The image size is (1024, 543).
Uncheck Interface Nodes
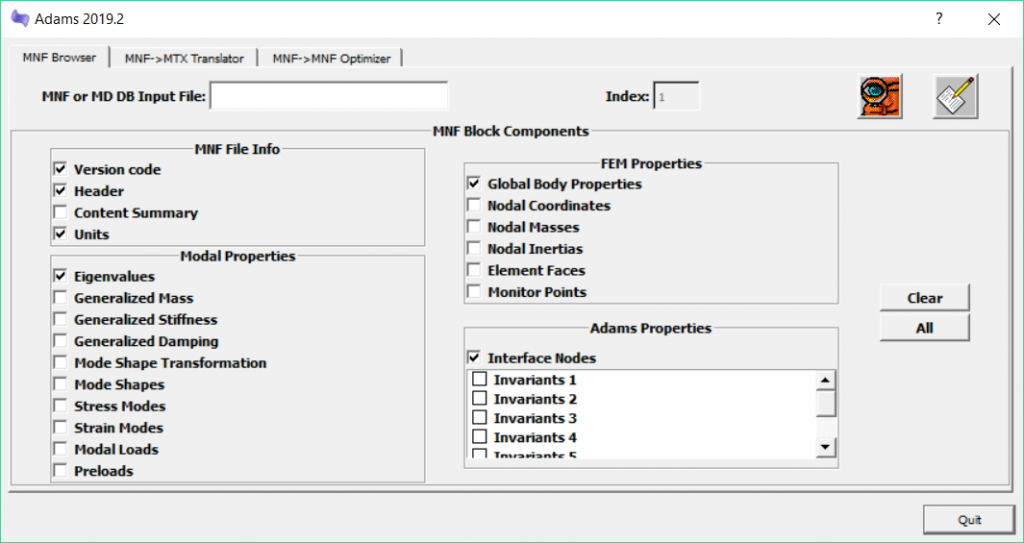coord(473,358)
